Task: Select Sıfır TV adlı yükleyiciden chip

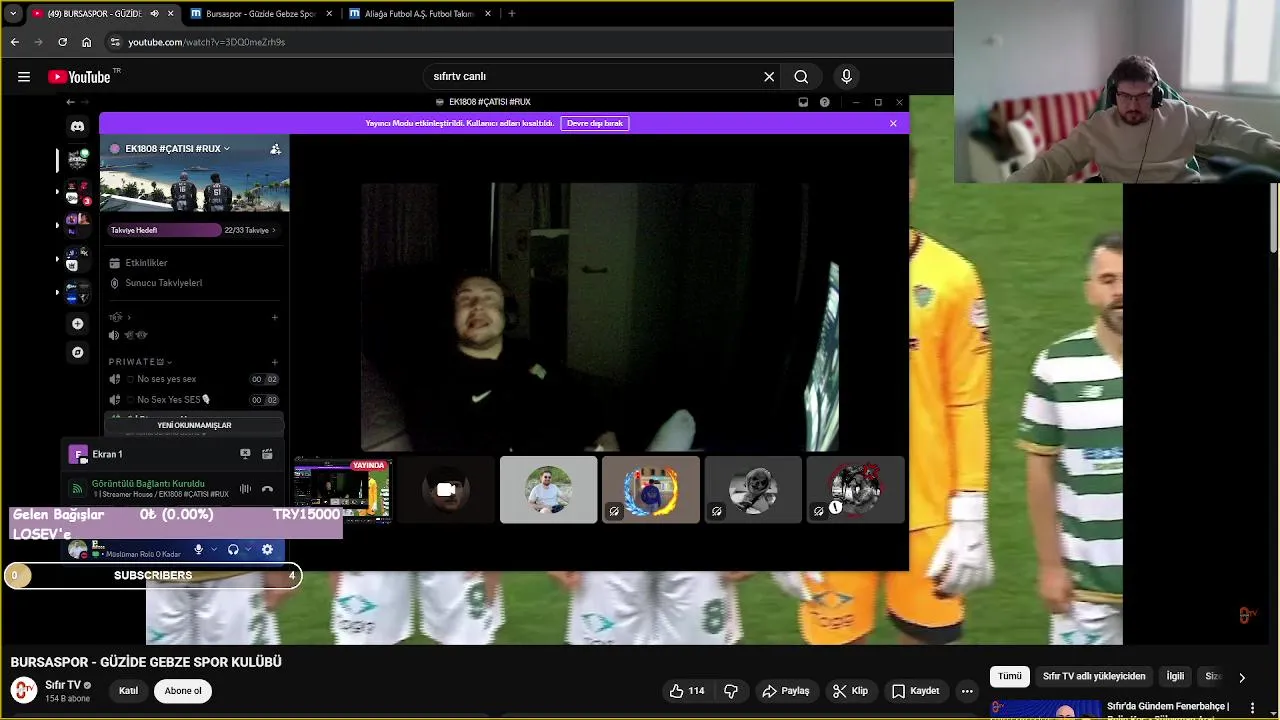Action: (x=1094, y=677)
